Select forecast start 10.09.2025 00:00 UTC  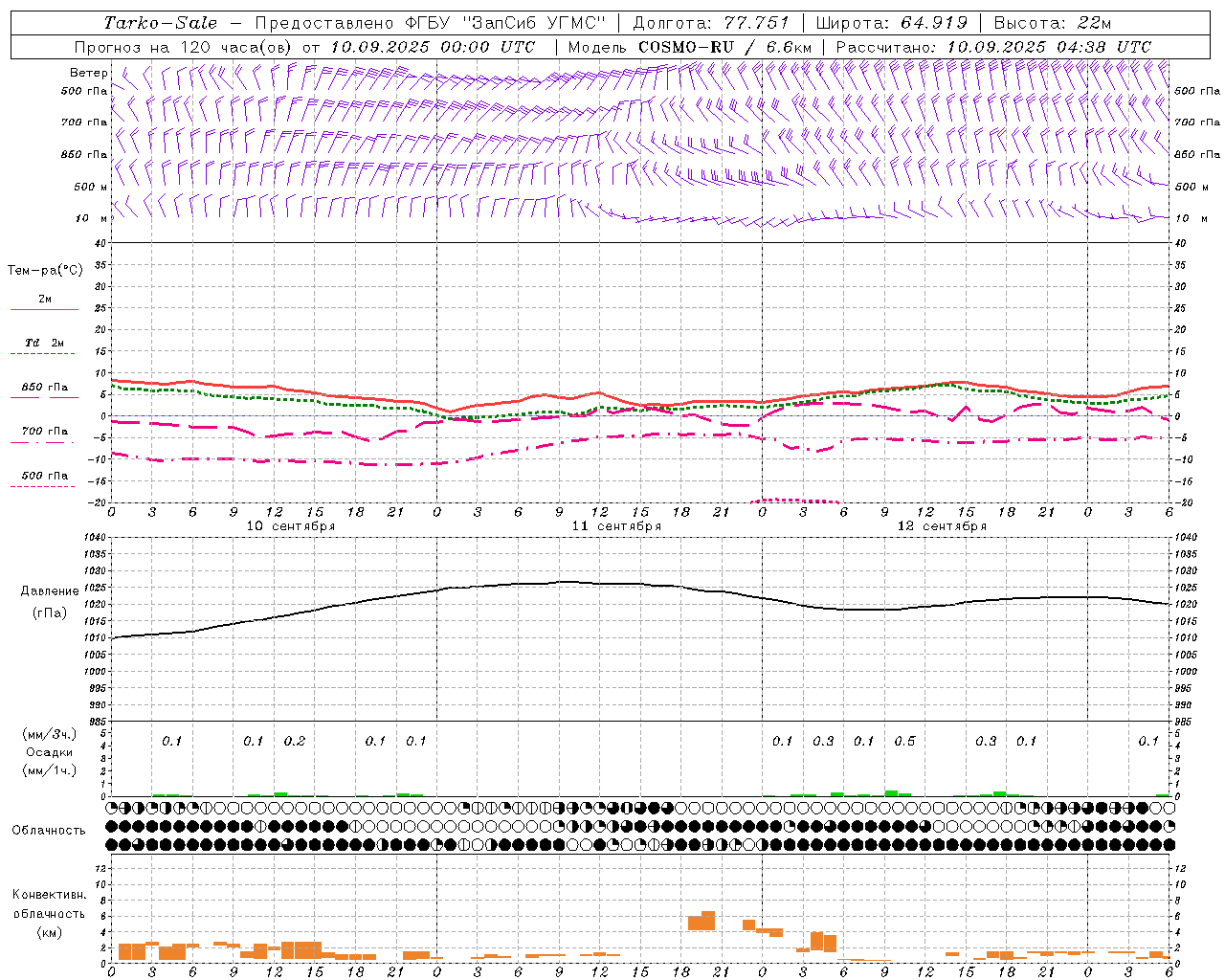coord(433,47)
